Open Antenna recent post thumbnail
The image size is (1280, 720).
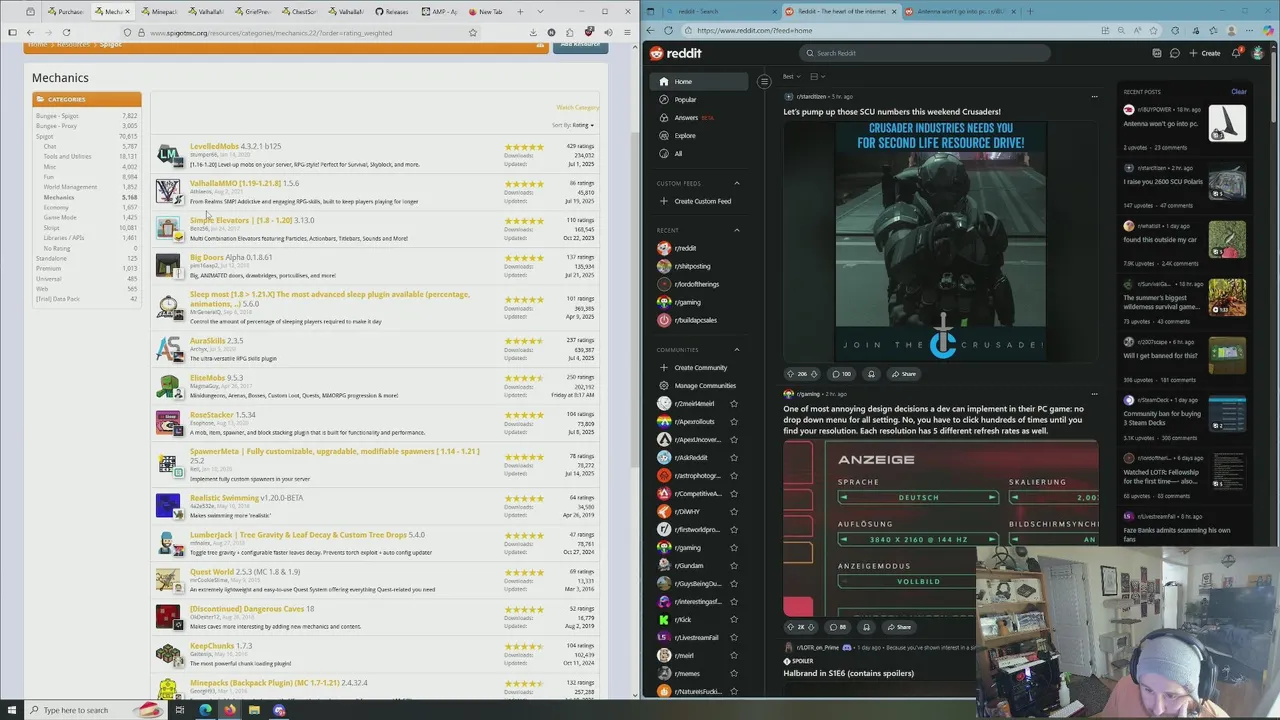pos(1227,123)
